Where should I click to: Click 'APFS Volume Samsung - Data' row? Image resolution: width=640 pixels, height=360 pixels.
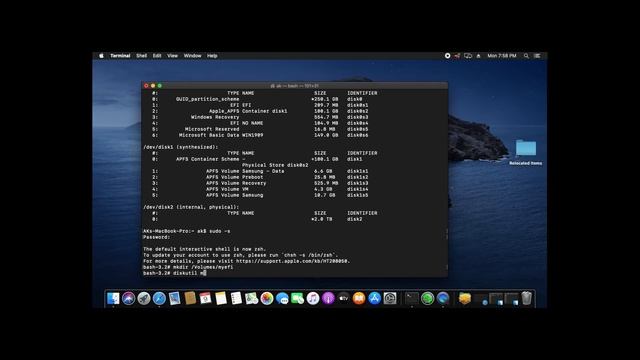pyautogui.click(x=260, y=171)
